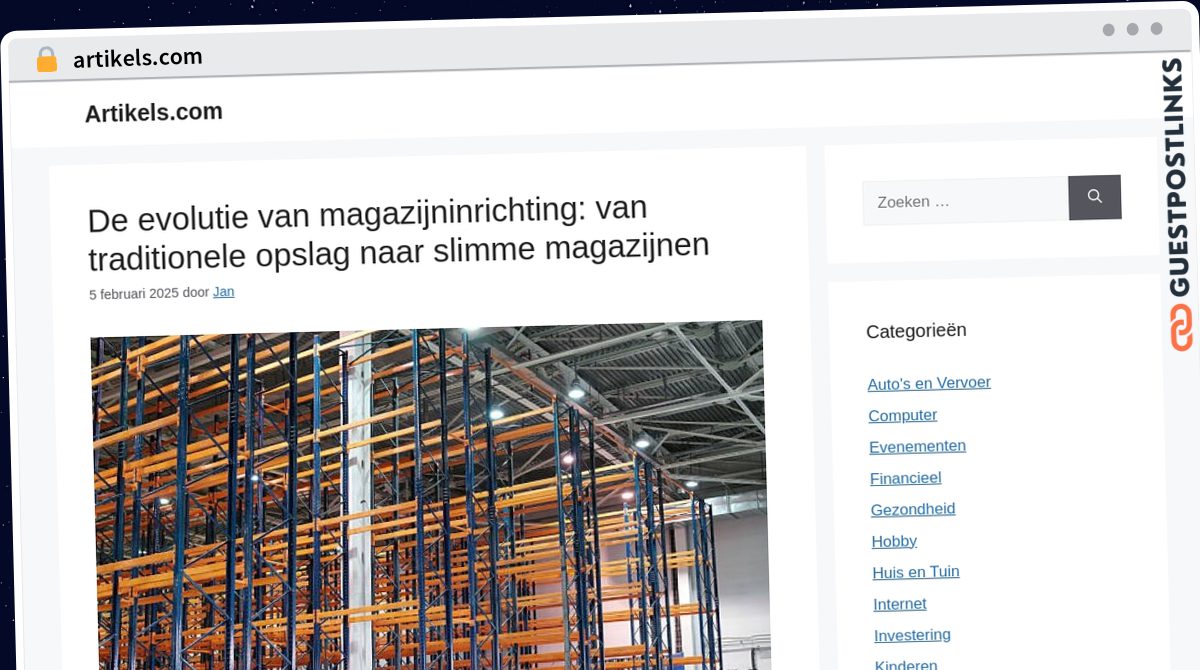
Task: Visit the Gezondheid category
Action: click(913, 509)
